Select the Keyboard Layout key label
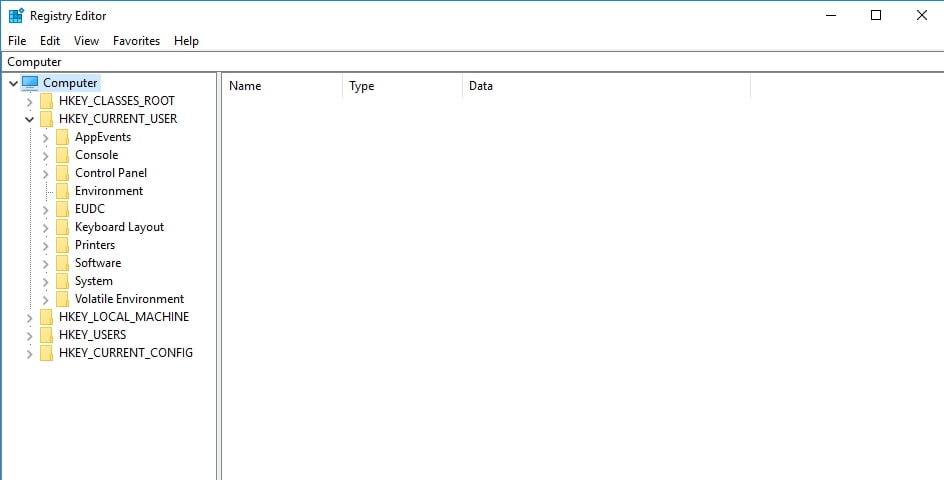The height and width of the screenshot is (480, 944). pyautogui.click(x=119, y=227)
